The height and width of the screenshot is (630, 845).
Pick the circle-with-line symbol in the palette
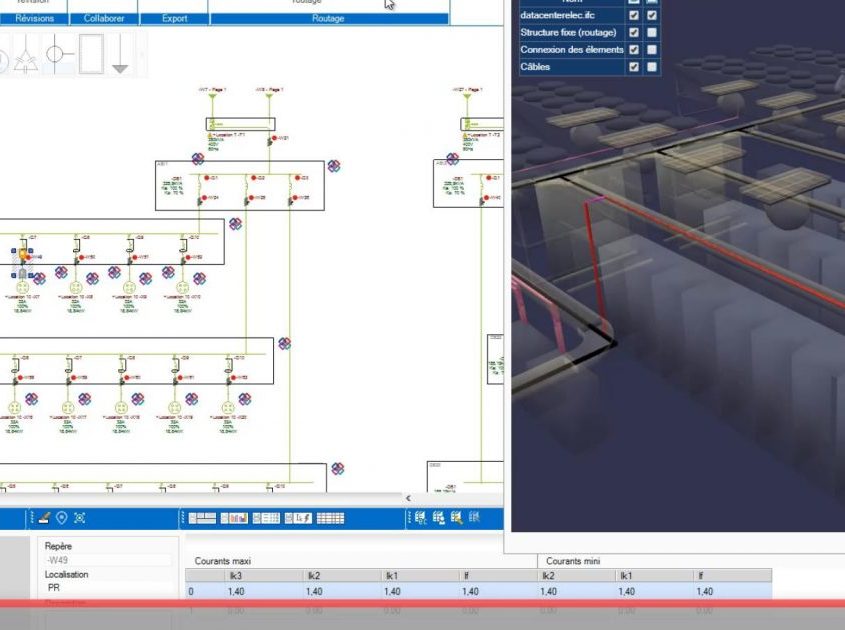point(58,54)
